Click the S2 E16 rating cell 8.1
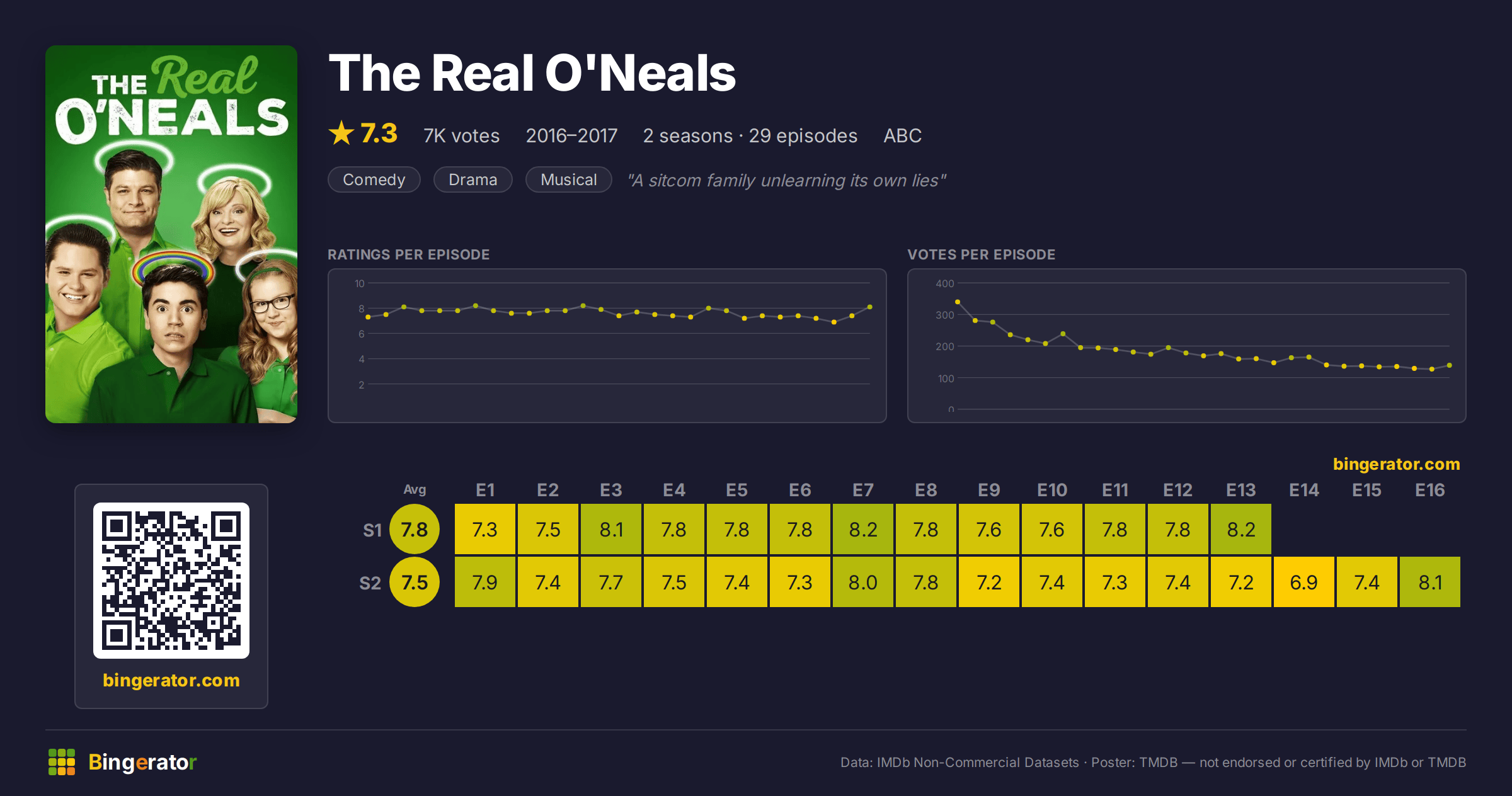 click(1430, 582)
